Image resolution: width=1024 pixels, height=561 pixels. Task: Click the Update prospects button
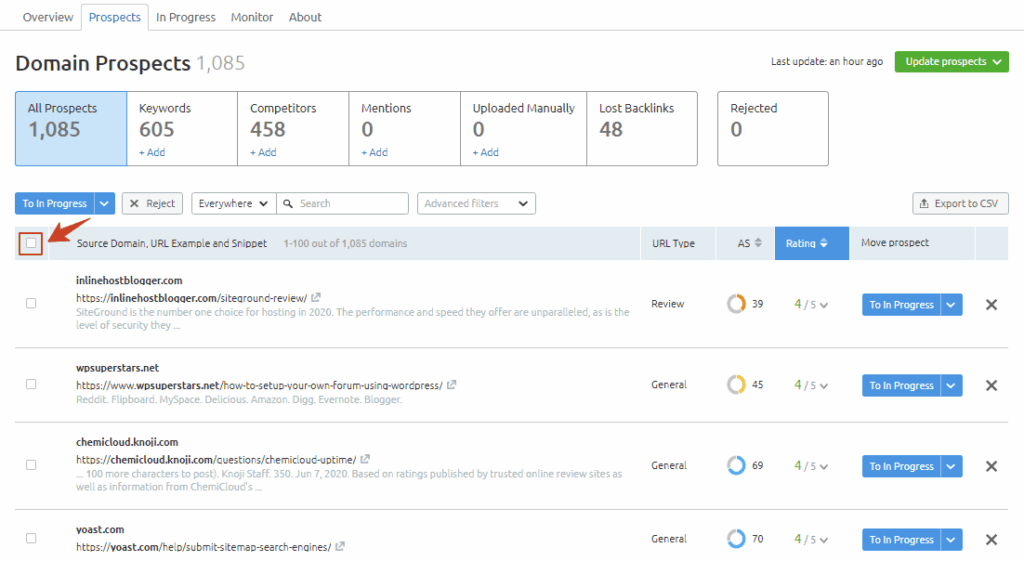coord(951,62)
